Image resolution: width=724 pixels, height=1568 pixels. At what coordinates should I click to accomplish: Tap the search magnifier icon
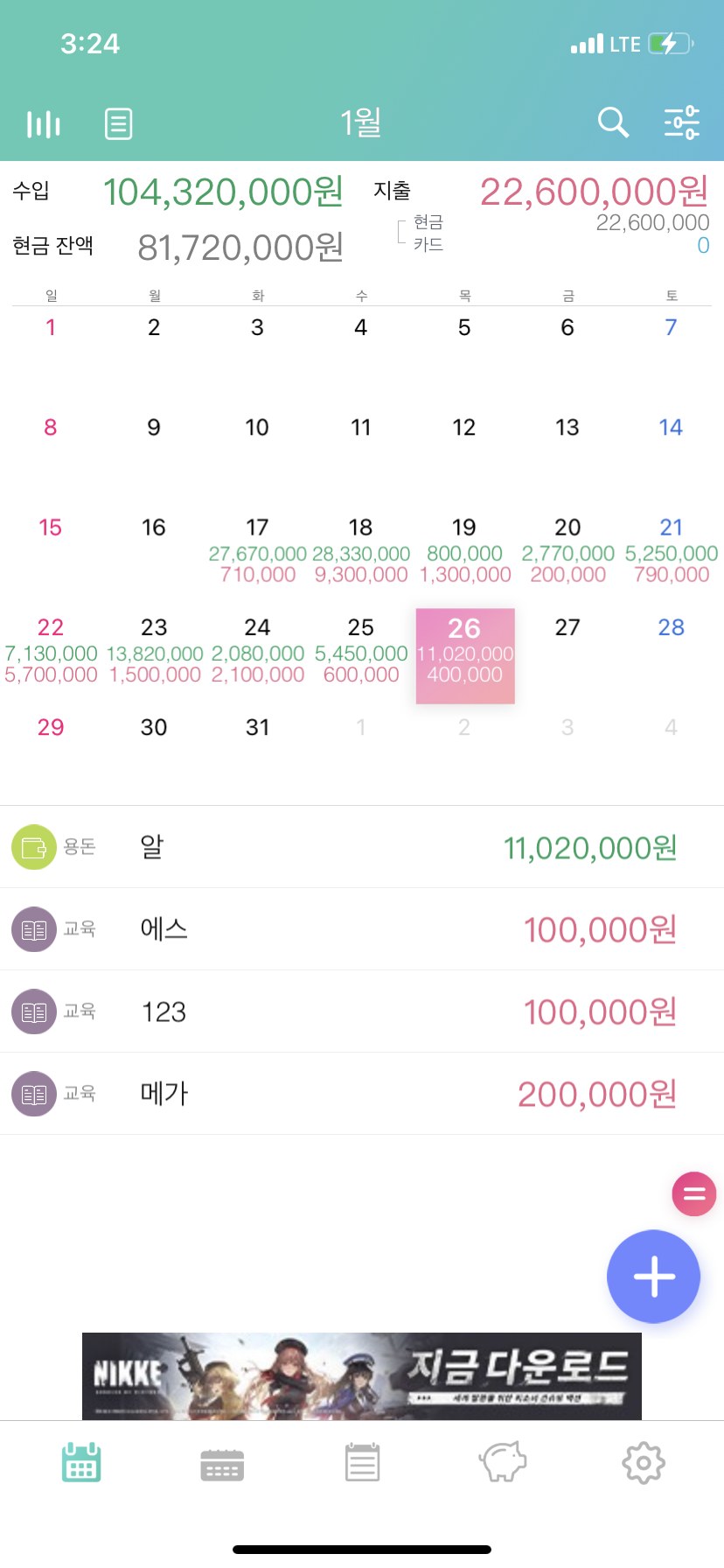613,123
